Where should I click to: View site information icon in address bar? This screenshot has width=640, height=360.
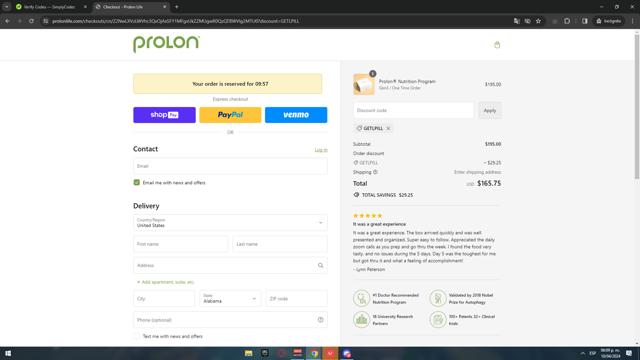point(46,21)
